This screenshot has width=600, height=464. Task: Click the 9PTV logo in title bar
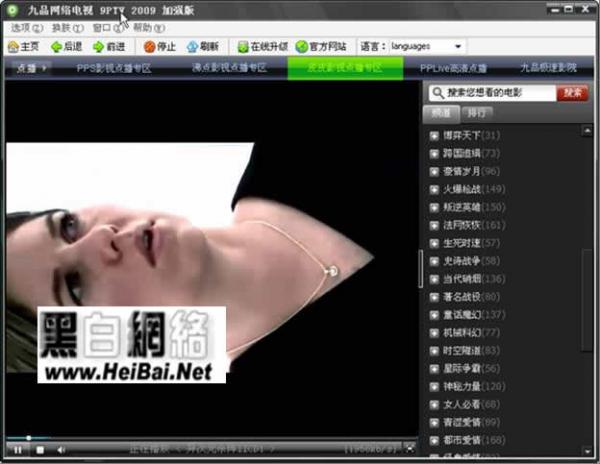12,10
